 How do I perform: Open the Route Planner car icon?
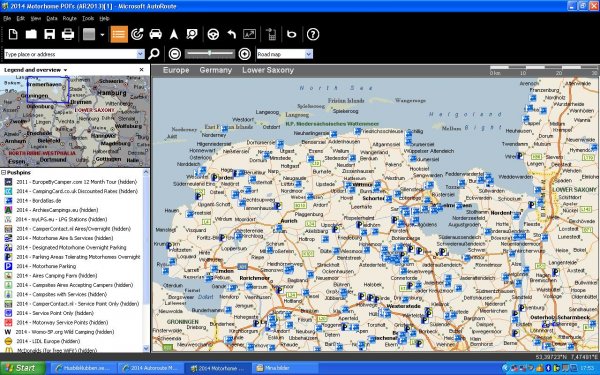tap(155, 34)
